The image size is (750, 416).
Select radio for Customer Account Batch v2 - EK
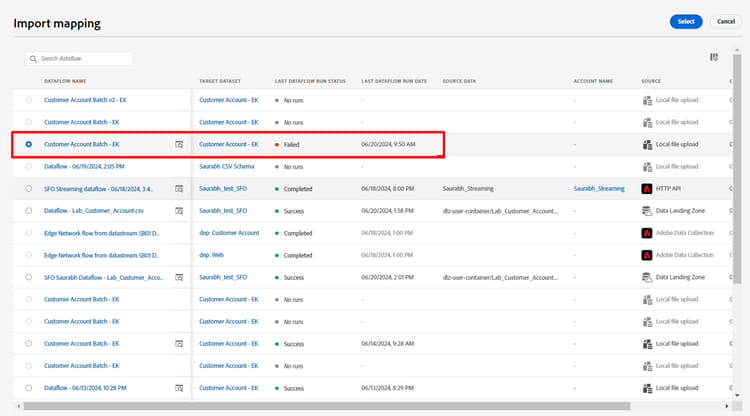pos(29,100)
